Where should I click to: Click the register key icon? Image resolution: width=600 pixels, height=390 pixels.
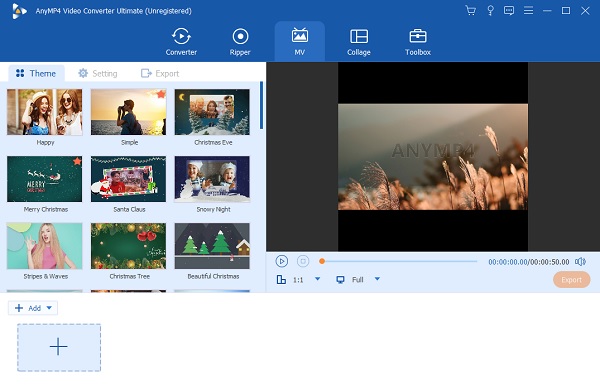490,10
